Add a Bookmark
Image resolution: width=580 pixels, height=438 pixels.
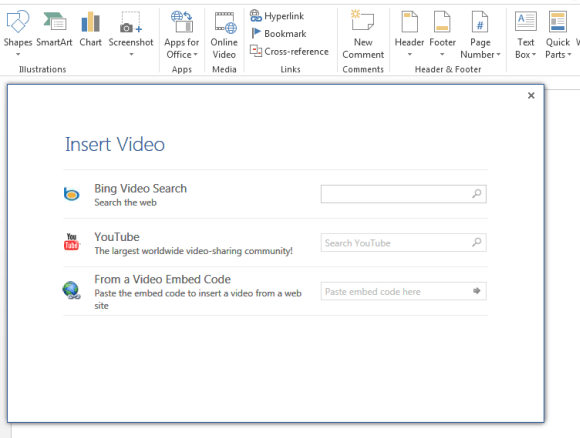[278, 34]
